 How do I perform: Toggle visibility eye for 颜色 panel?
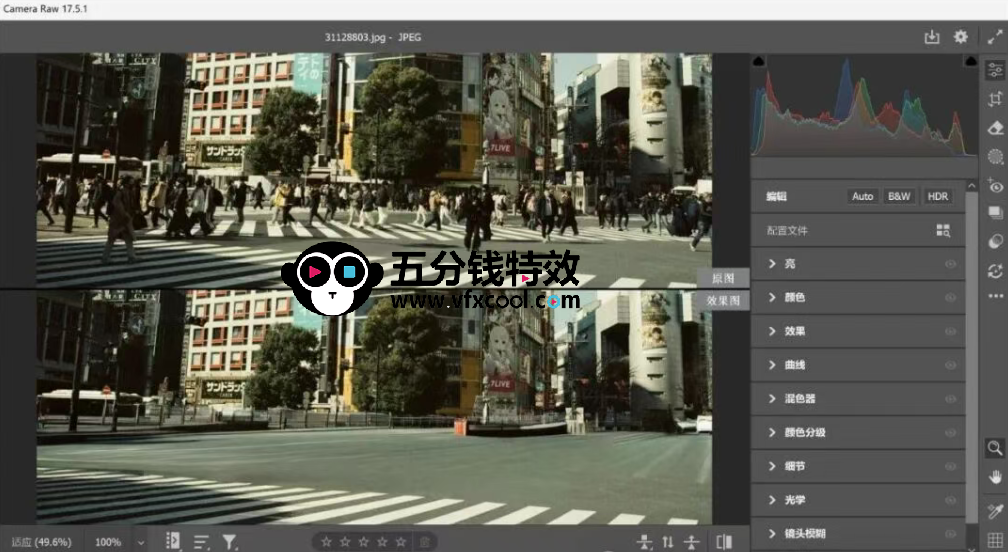pos(950,298)
